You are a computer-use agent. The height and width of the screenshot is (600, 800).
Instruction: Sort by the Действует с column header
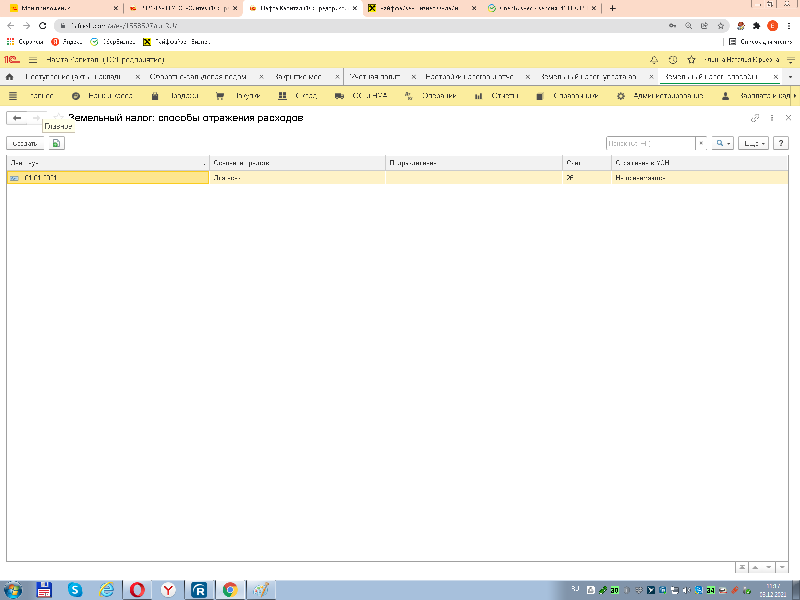(108, 163)
